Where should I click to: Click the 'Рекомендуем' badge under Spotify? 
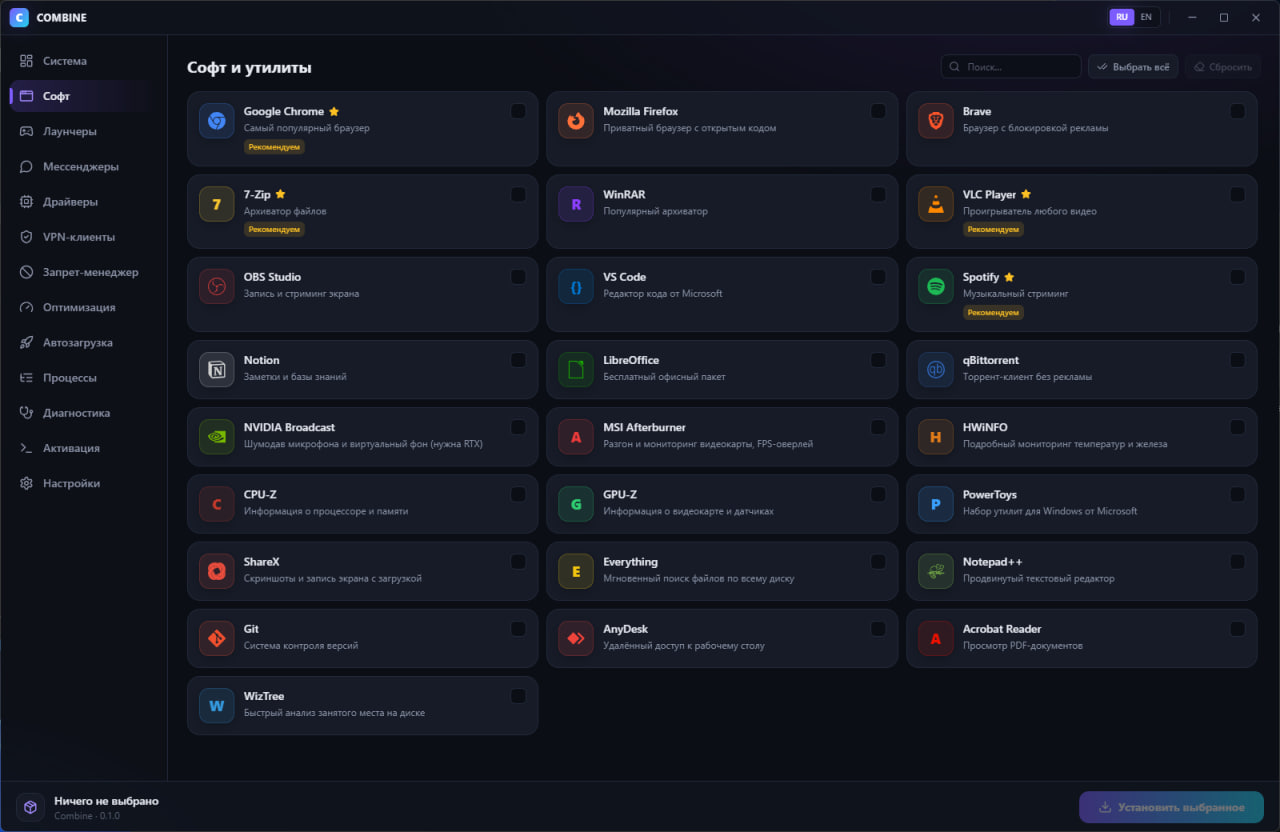[x=993, y=313]
